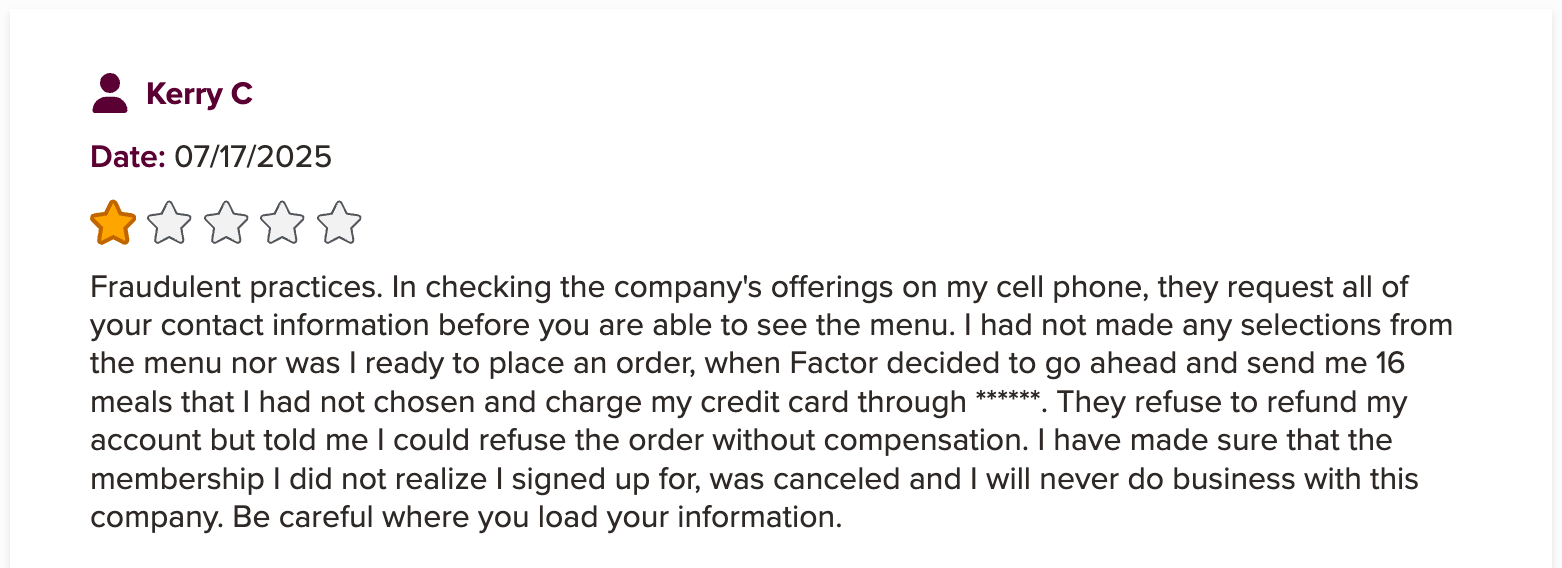Viewport: 1562px width, 568px height.
Task: Click the number "16" in the review
Action: [x=1391, y=364]
